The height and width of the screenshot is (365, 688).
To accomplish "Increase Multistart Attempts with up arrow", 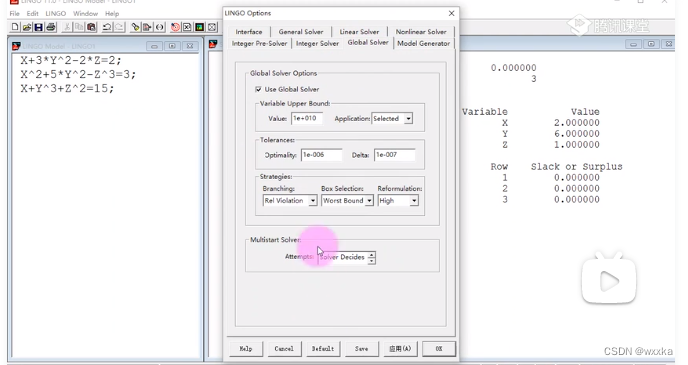I will (372, 254).
